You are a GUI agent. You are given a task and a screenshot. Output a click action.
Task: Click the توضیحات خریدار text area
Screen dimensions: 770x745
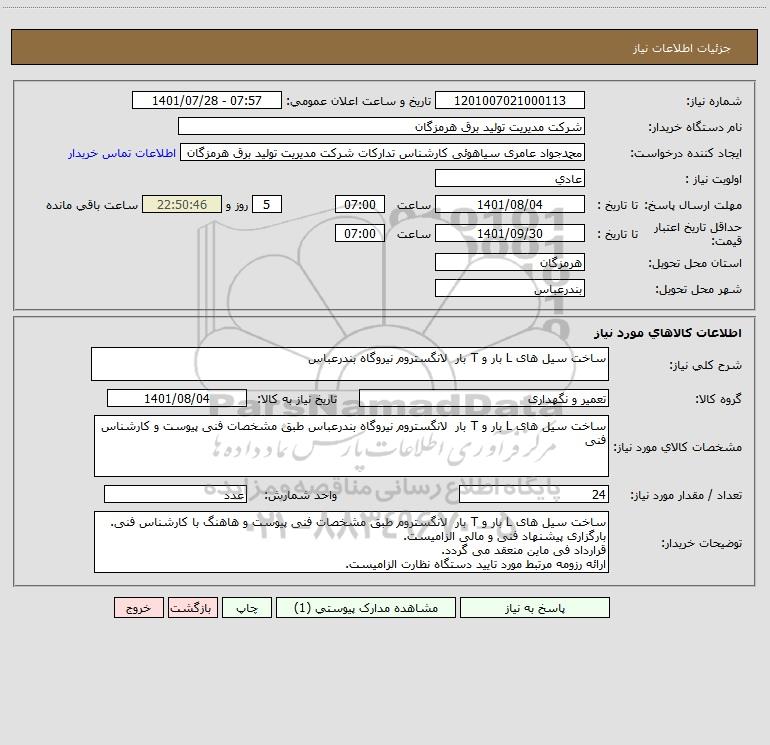click(351, 542)
